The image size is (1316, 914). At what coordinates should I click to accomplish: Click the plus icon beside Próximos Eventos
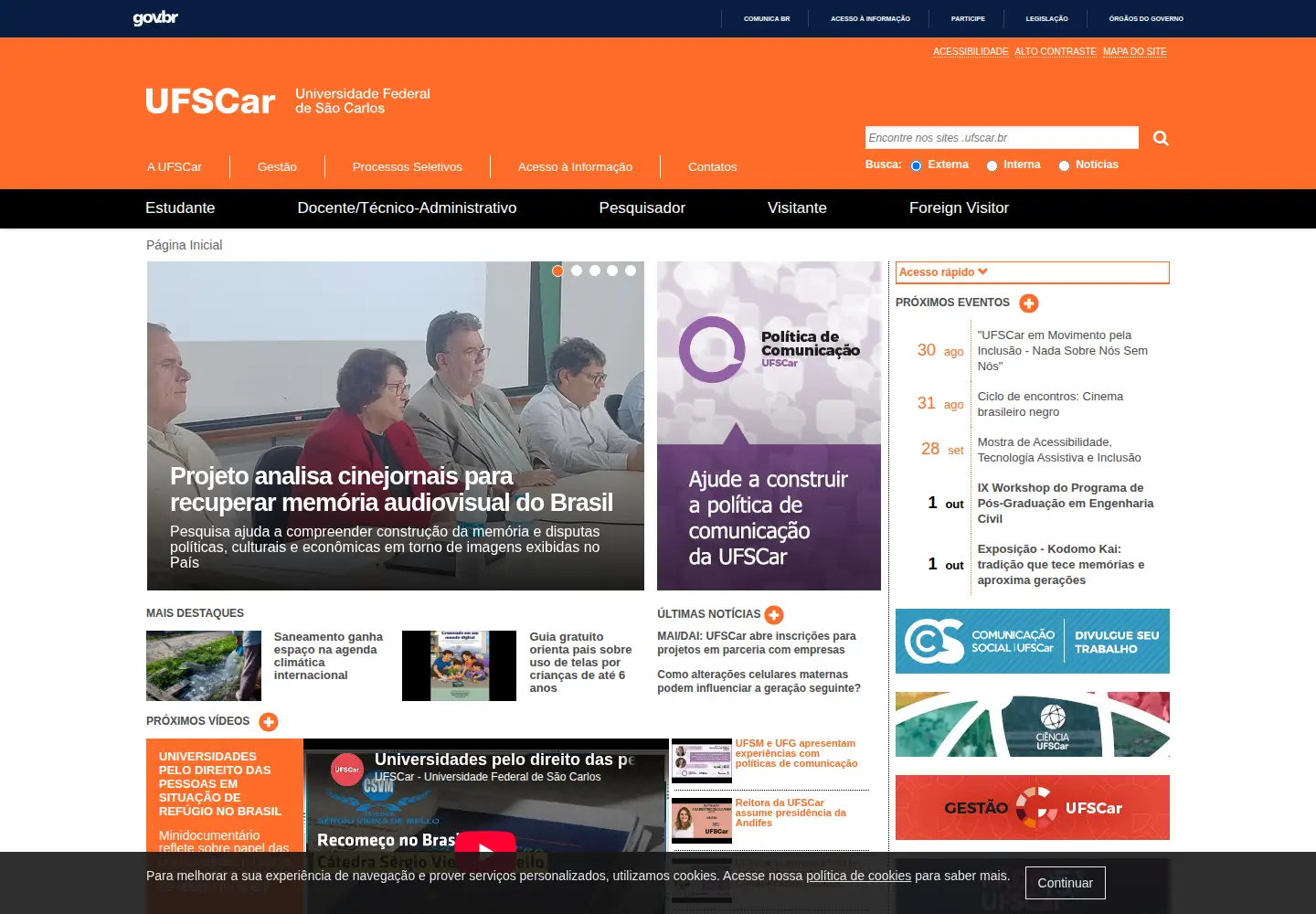(1029, 303)
